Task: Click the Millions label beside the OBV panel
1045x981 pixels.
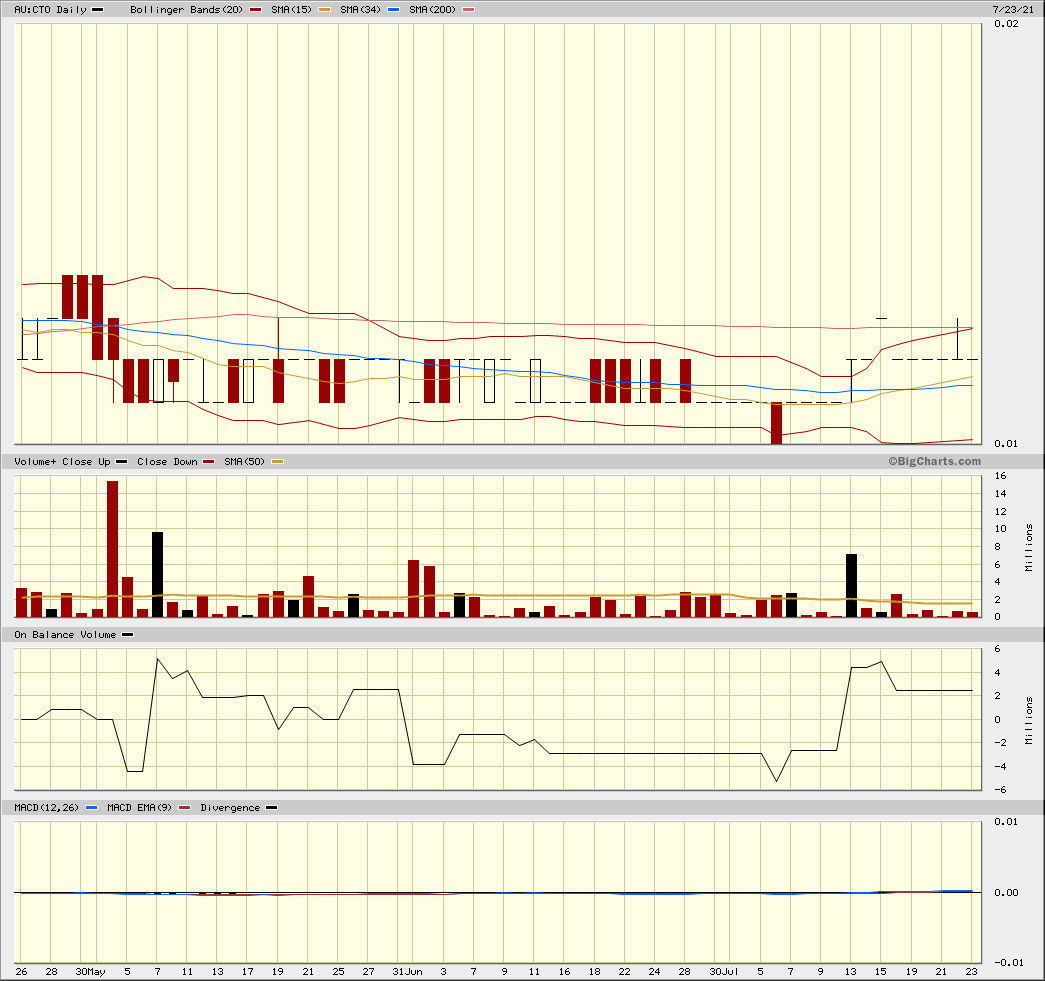Action: (x=1029, y=721)
